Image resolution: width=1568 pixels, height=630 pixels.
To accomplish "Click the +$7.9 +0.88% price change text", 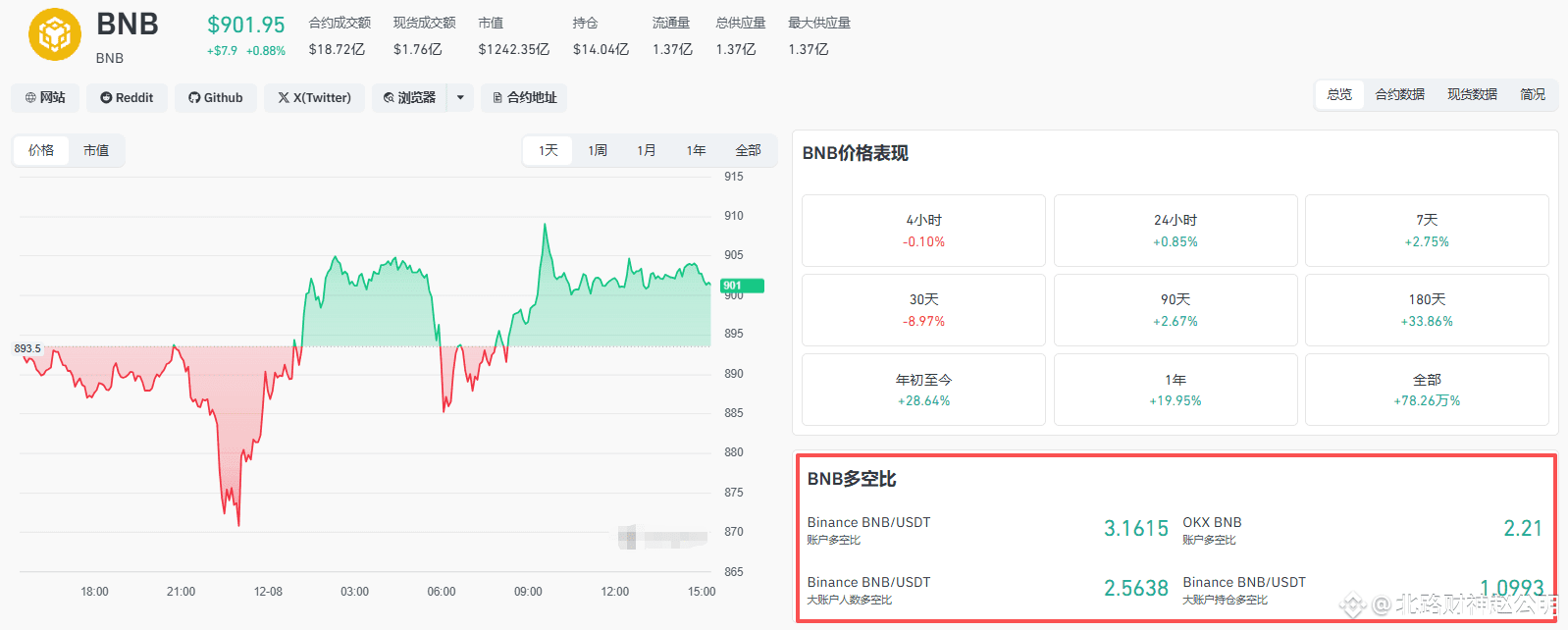I will pos(246,51).
